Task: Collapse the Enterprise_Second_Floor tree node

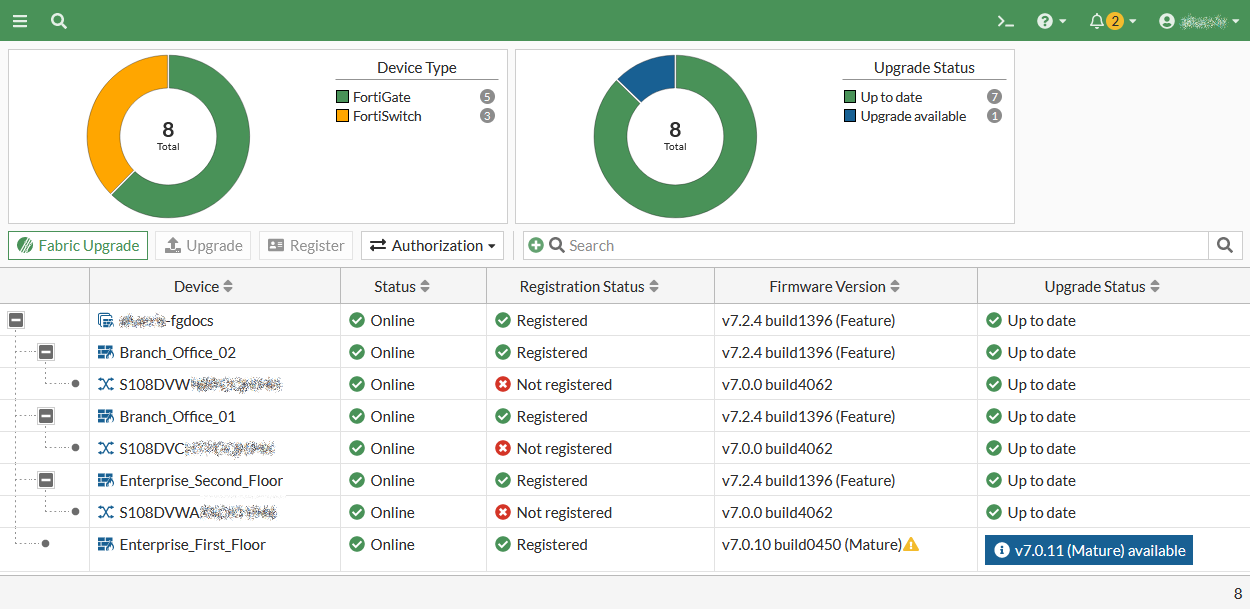Action: pos(46,481)
